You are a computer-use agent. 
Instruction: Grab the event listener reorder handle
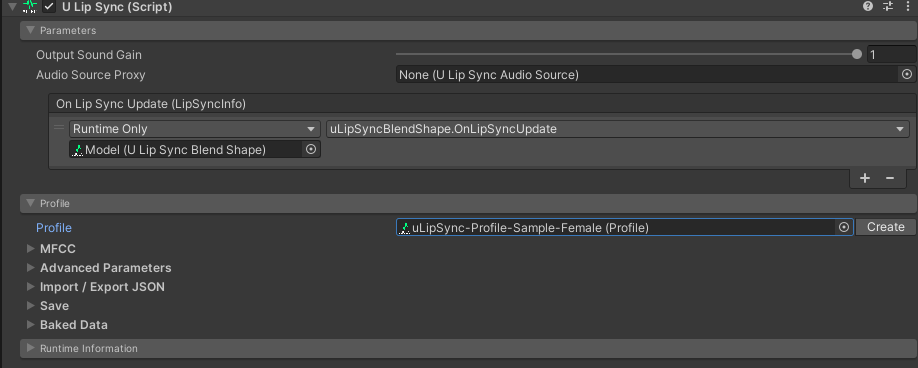click(x=59, y=128)
